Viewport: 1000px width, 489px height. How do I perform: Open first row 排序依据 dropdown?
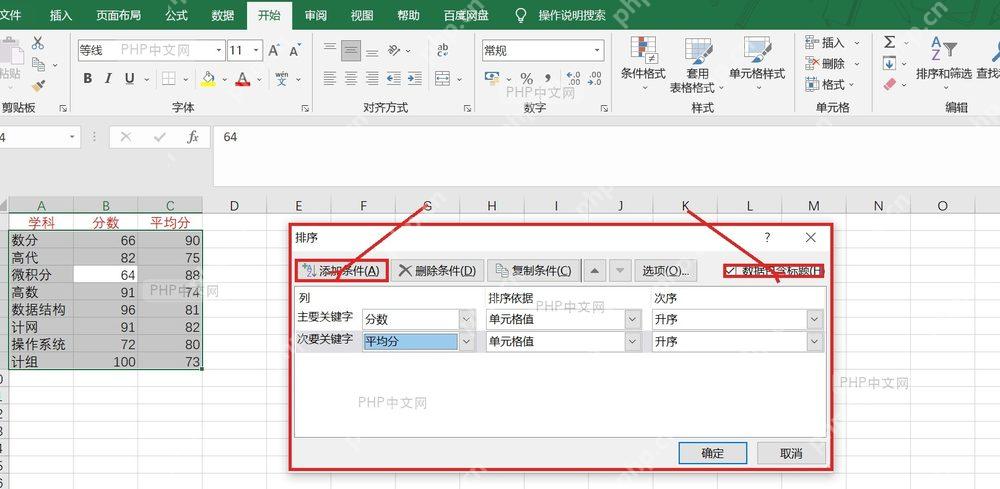tap(633, 319)
